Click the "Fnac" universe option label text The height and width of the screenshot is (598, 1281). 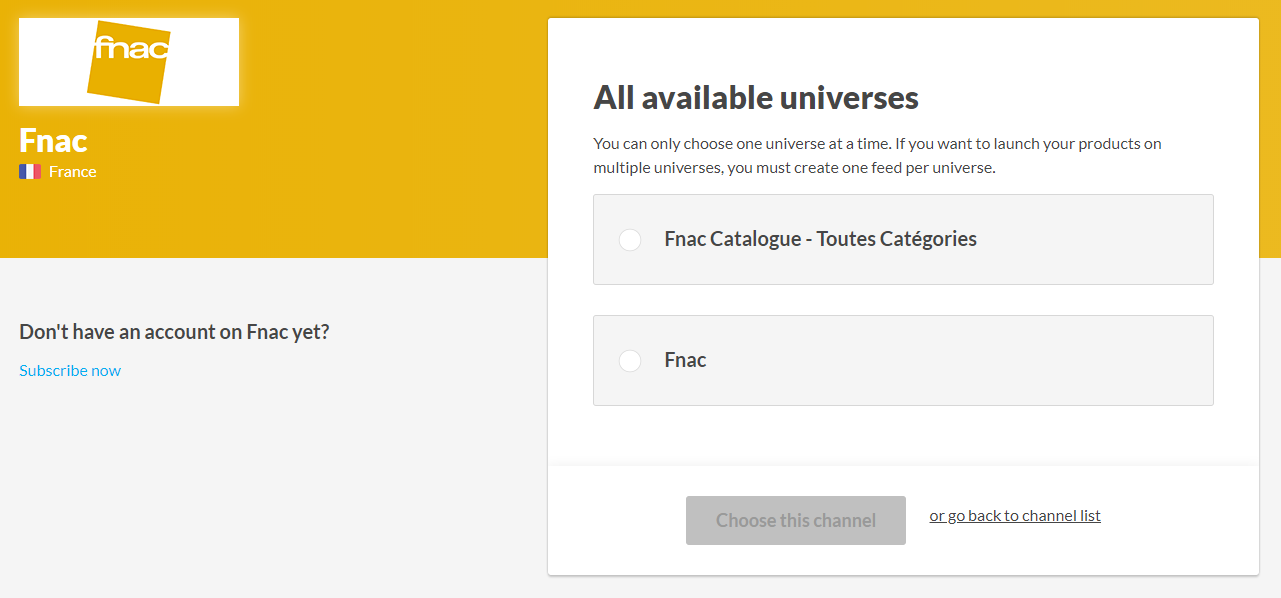685,360
